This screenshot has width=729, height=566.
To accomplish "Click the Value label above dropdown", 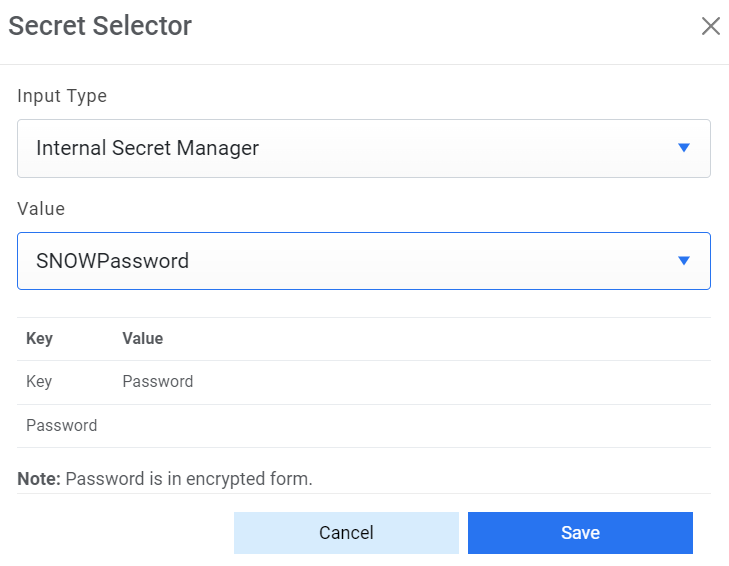I will click(x=41, y=209).
